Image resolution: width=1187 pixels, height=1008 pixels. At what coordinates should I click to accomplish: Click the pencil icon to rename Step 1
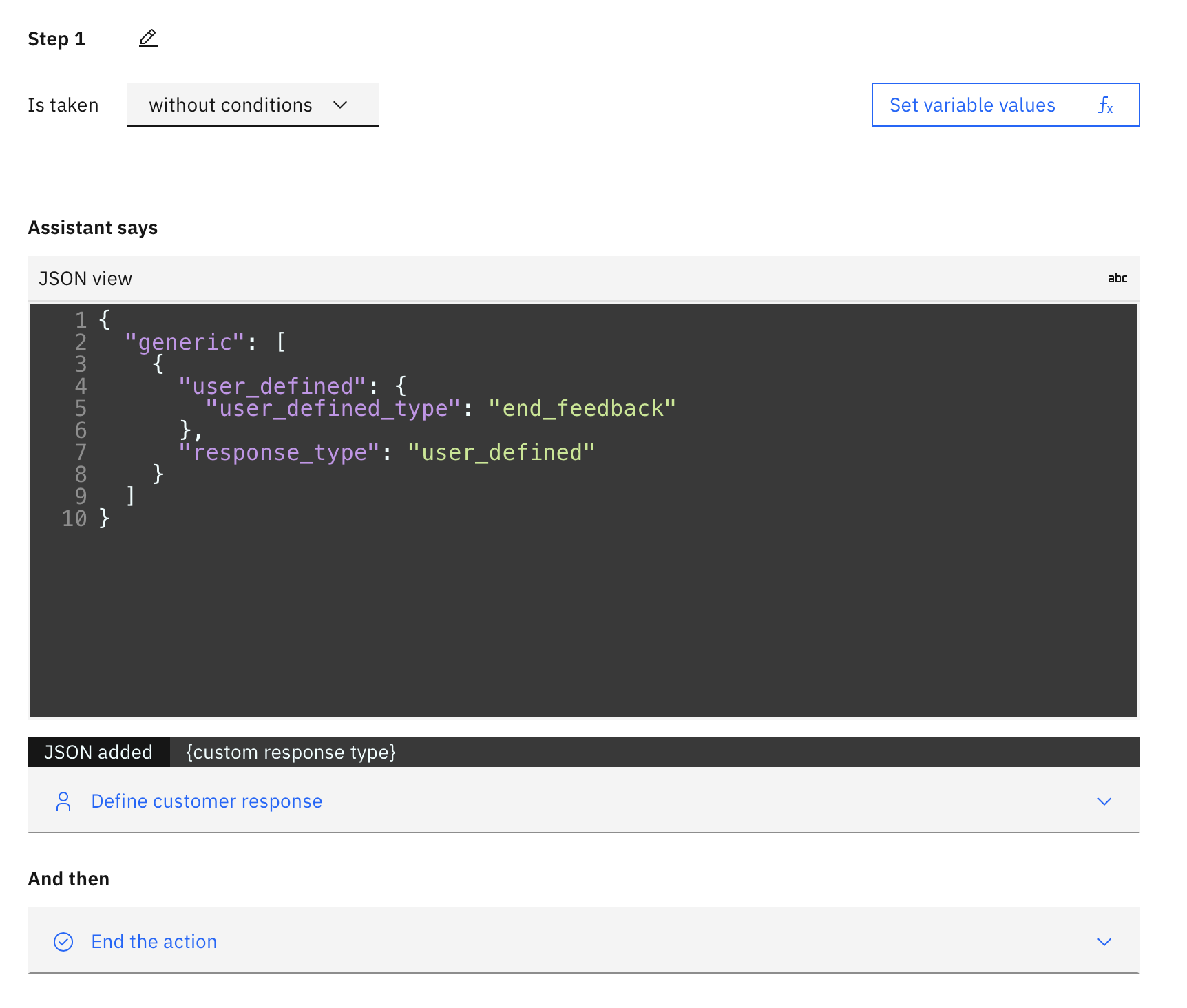point(148,38)
